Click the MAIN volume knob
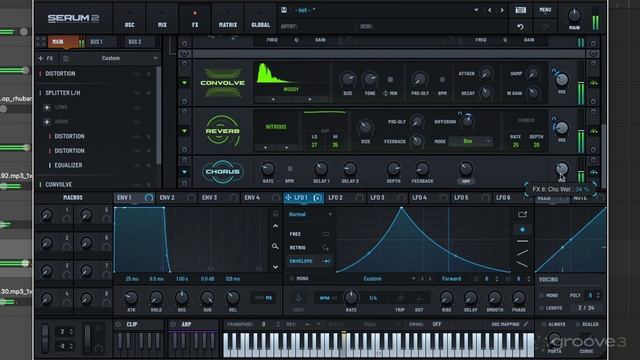 [574, 16]
